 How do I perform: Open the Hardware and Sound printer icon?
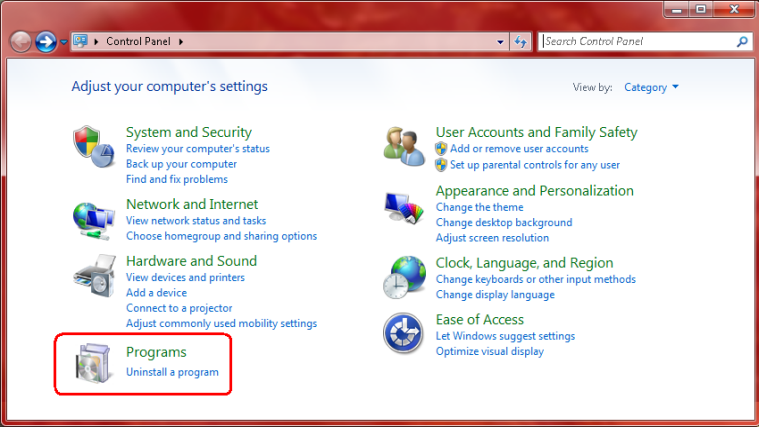pos(95,276)
